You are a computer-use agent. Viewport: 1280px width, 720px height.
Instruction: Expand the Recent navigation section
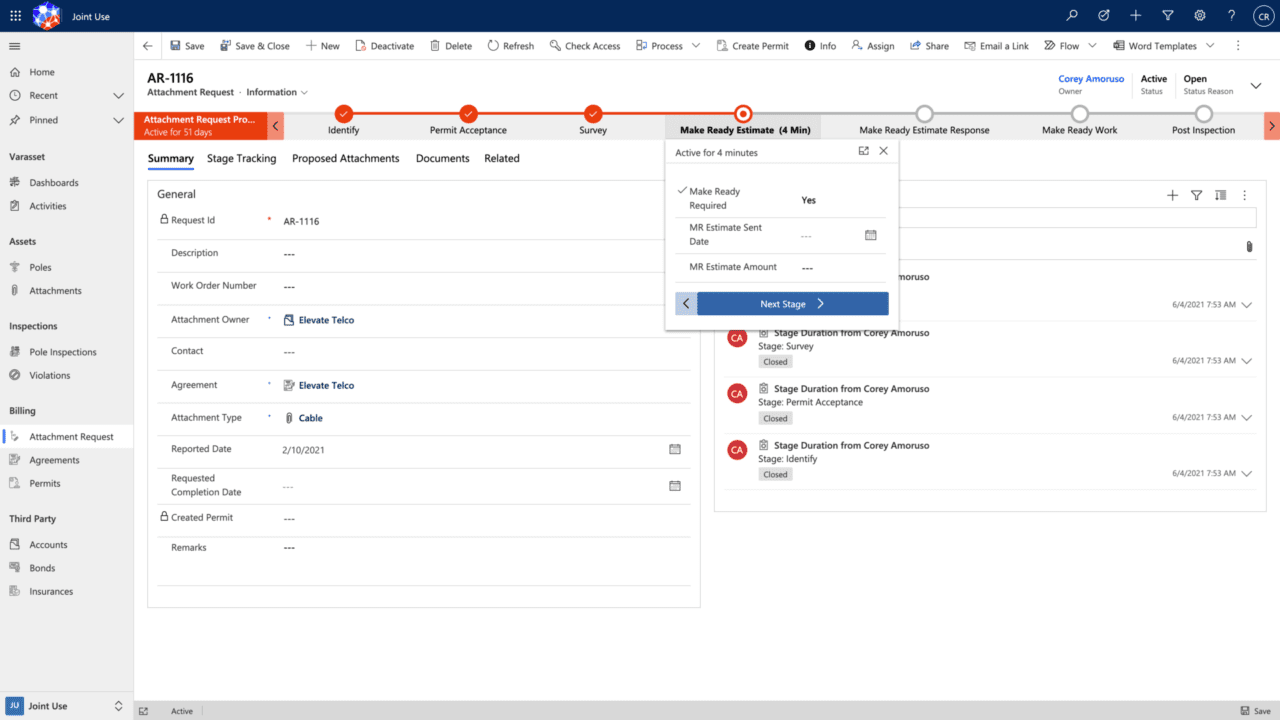point(118,96)
